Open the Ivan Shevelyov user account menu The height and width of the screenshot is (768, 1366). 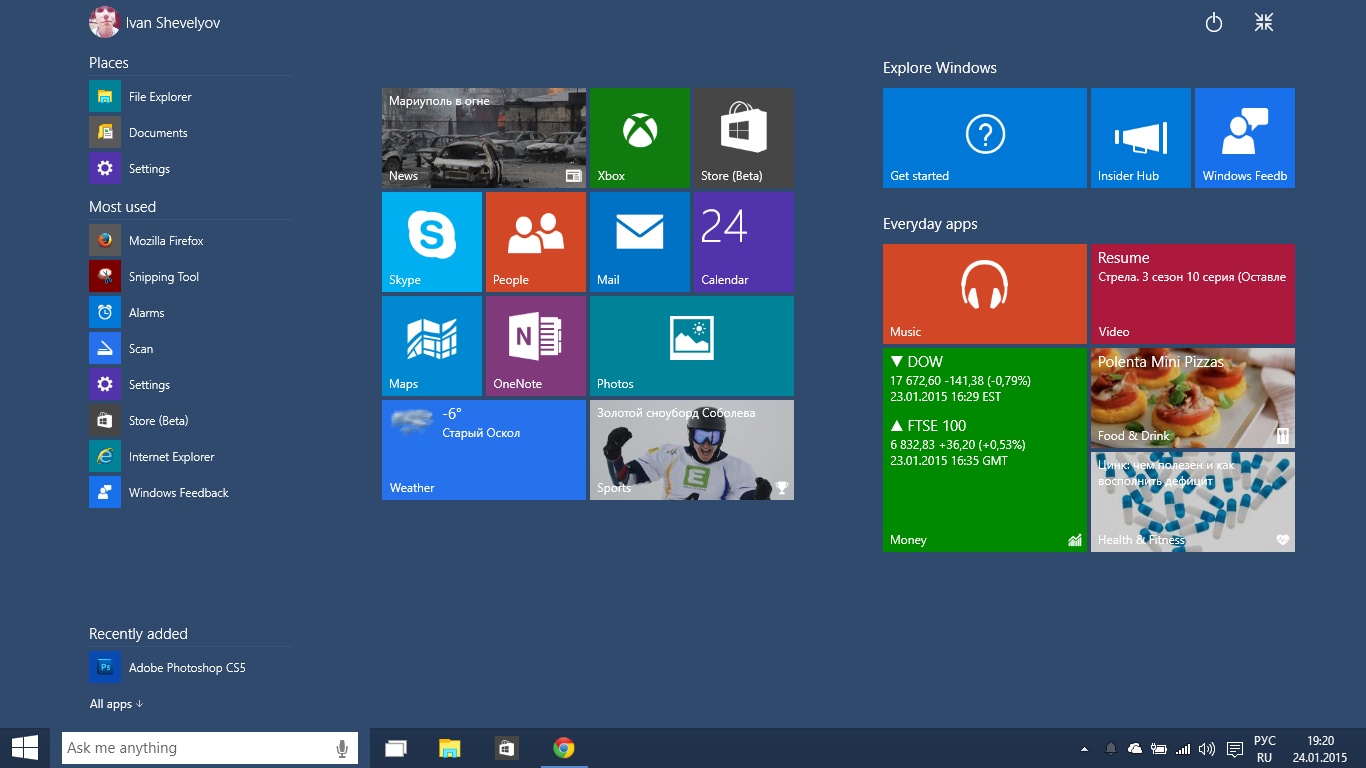(155, 22)
